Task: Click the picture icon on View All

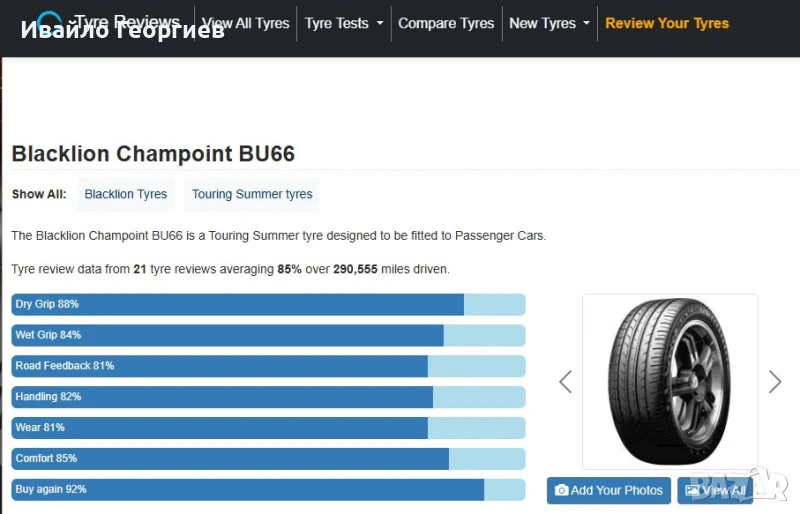Action: [x=692, y=490]
